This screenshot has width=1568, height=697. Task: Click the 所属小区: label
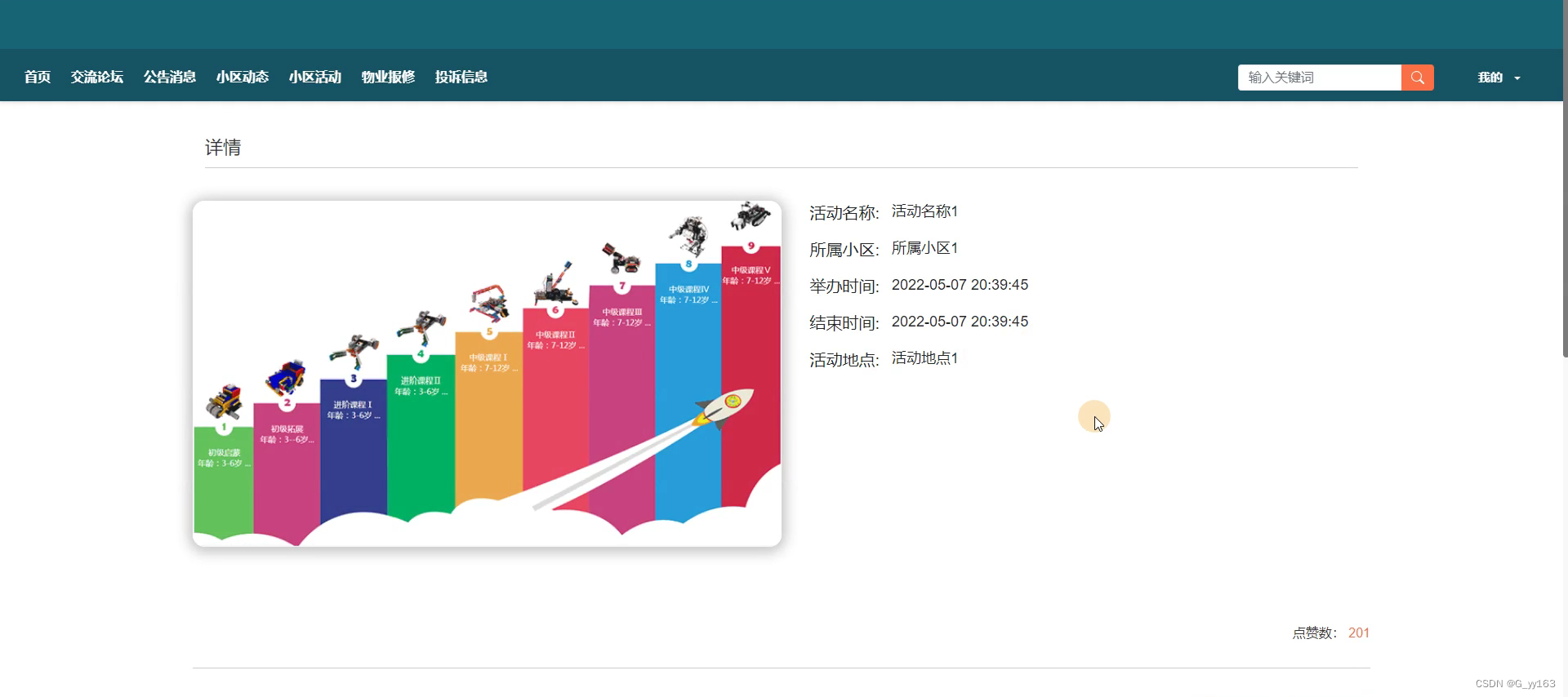[x=844, y=250]
